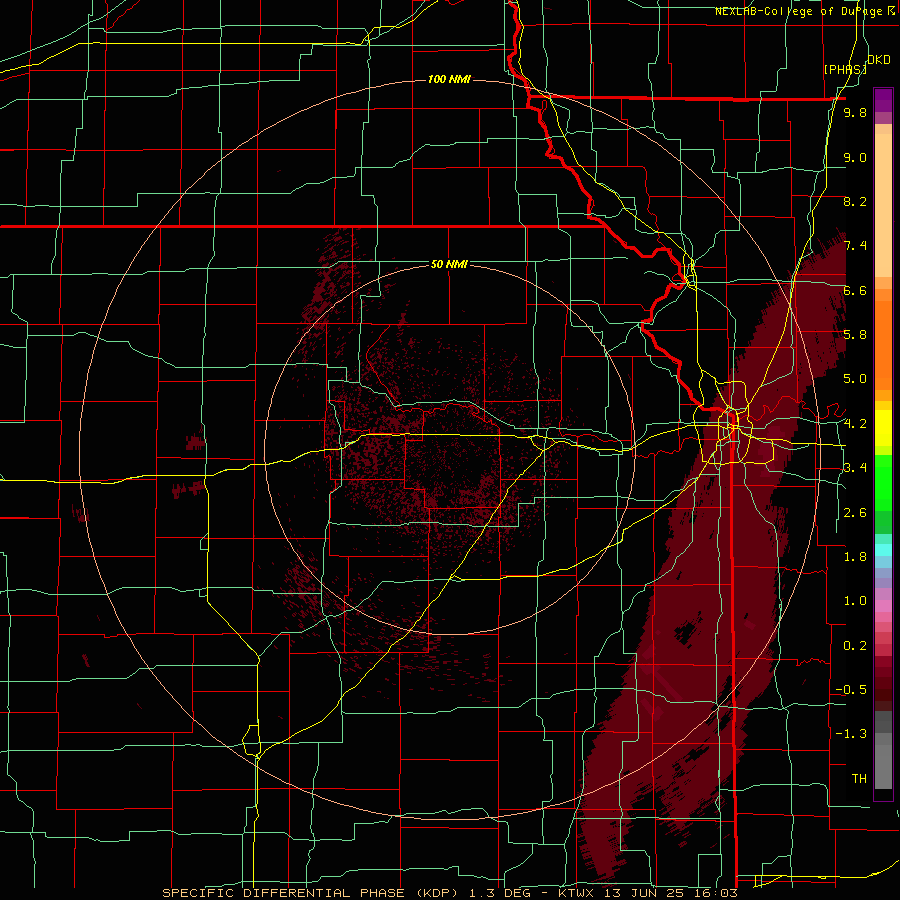The width and height of the screenshot is (900, 900).
Task: Click the 16:03 time in the caption
Action: (x=715, y=893)
